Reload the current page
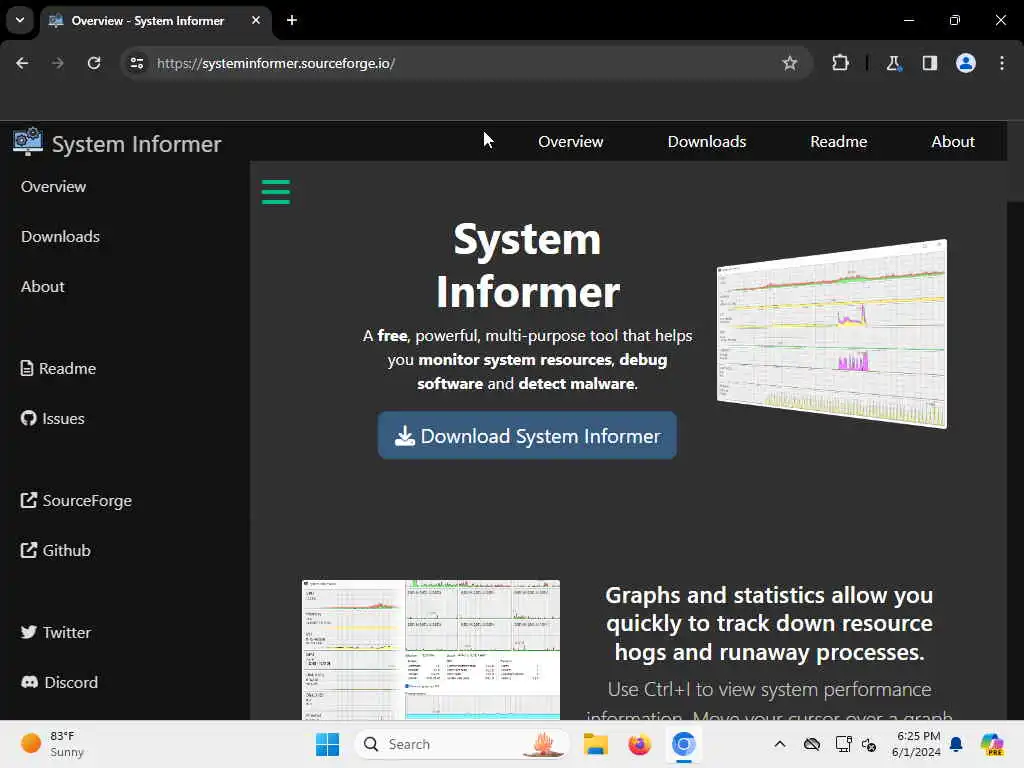Image resolution: width=1024 pixels, height=768 pixels. (94, 63)
